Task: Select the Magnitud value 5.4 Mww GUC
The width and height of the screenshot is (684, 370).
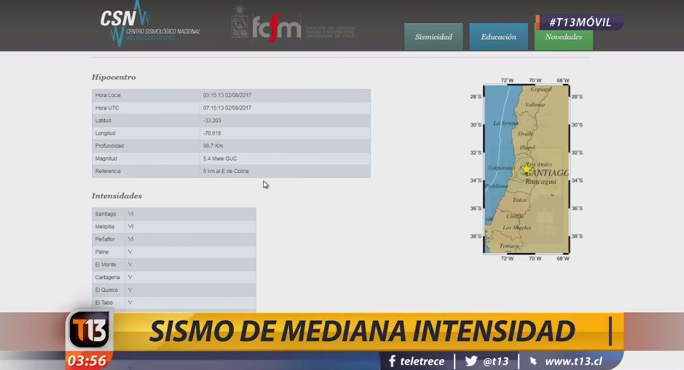Action: (x=220, y=158)
